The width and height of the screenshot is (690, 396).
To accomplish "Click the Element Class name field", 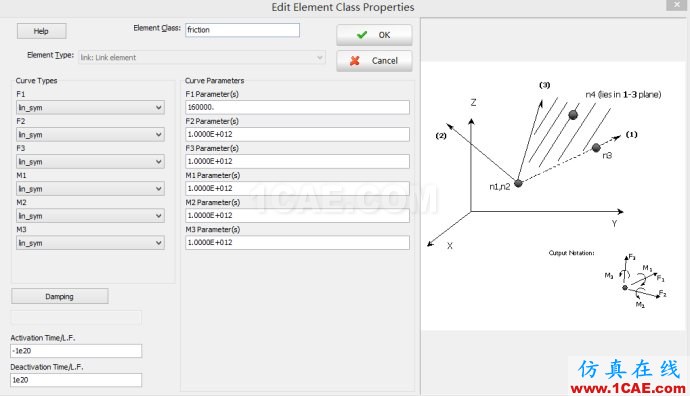I will click(x=242, y=30).
